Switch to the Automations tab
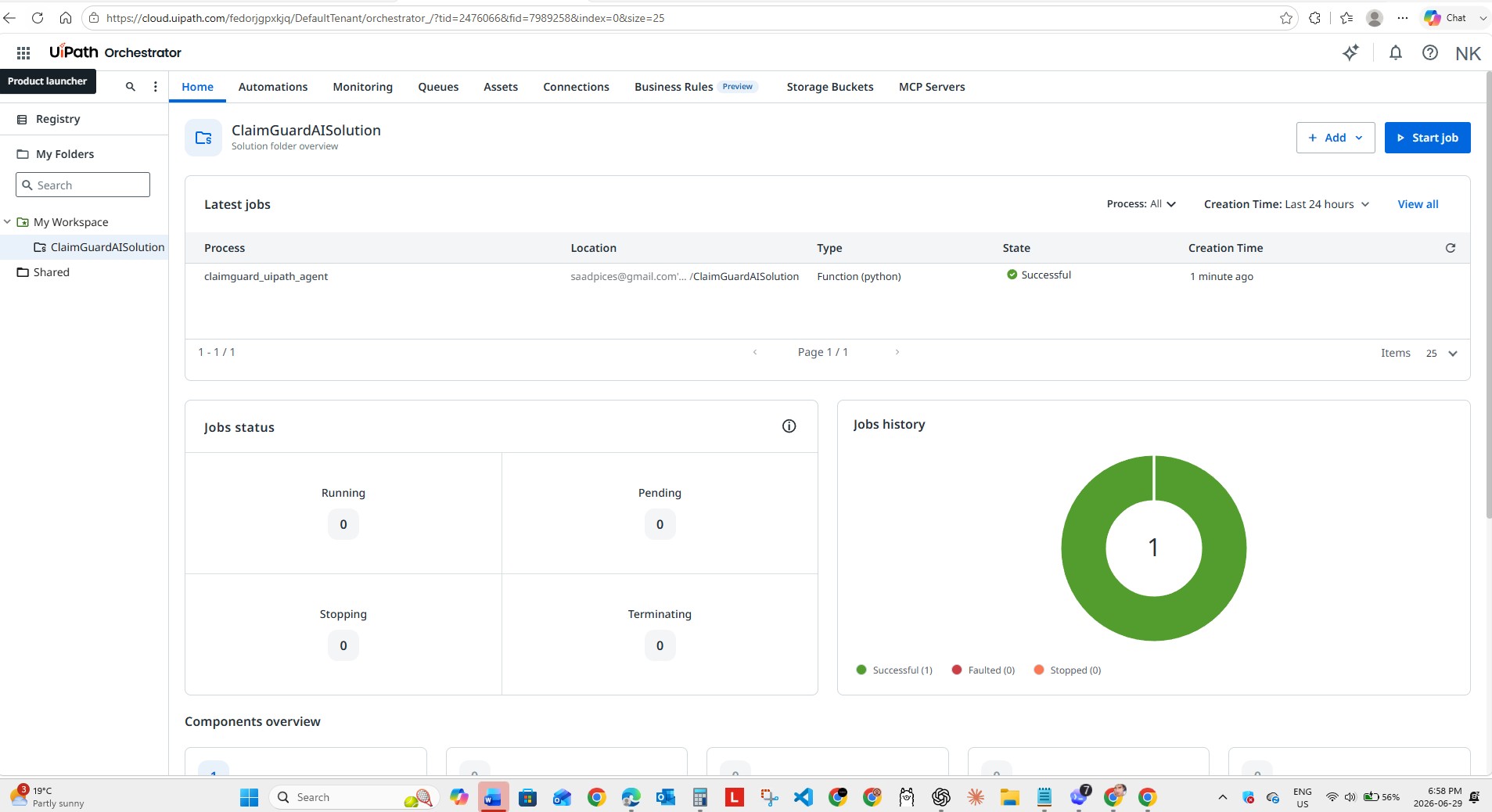1492x812 pixels. (272, 87)
